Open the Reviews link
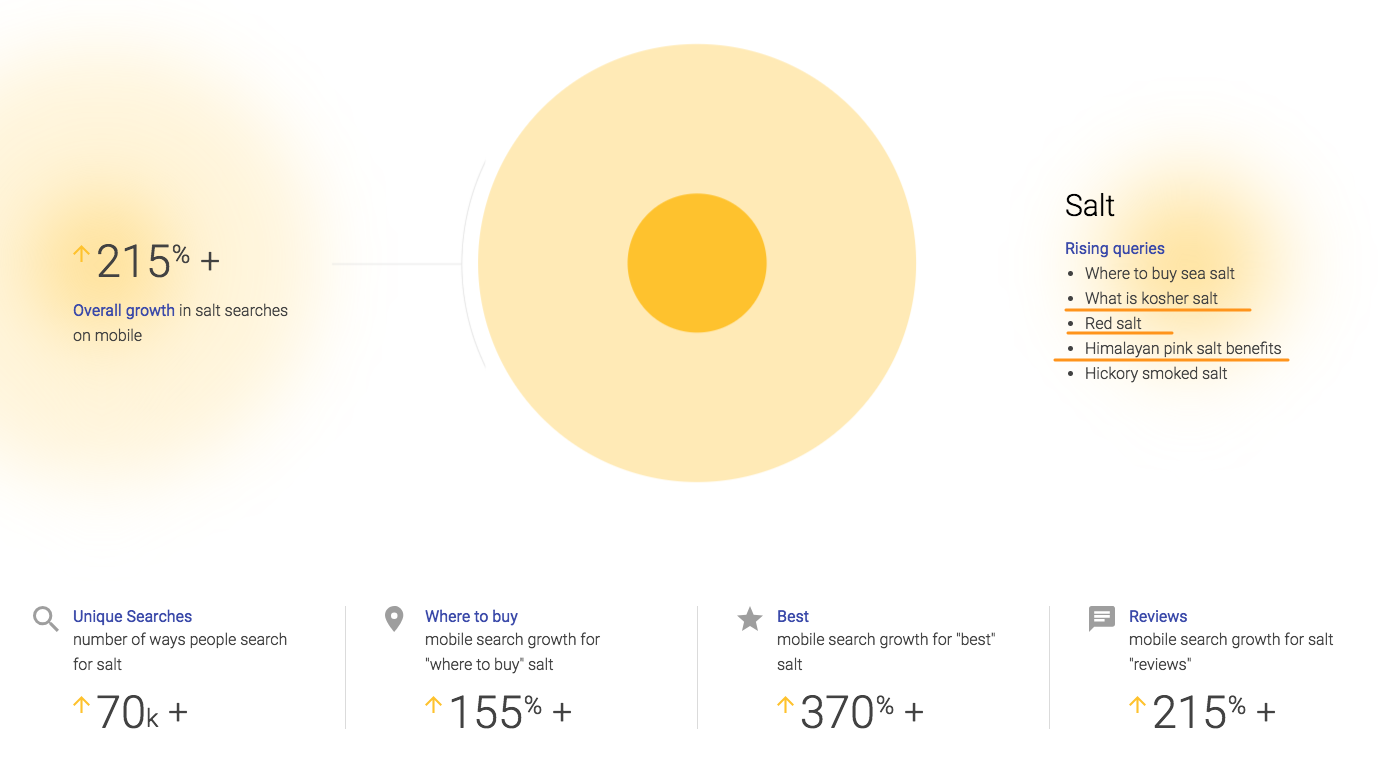Image resolution: width=1395 pixels, height=779 pixels. click(x=1158, y=616)
